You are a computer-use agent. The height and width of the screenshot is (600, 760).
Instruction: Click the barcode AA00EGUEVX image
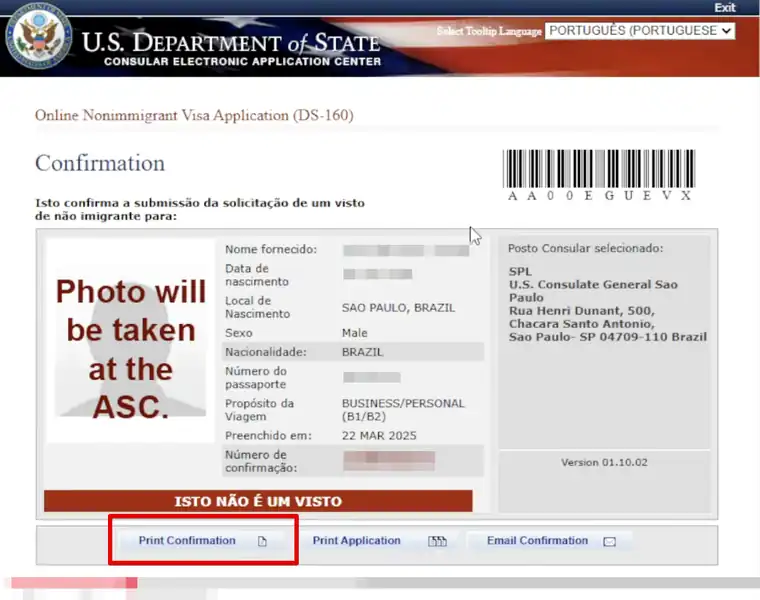pyautogui.click(x=599, y=174)
